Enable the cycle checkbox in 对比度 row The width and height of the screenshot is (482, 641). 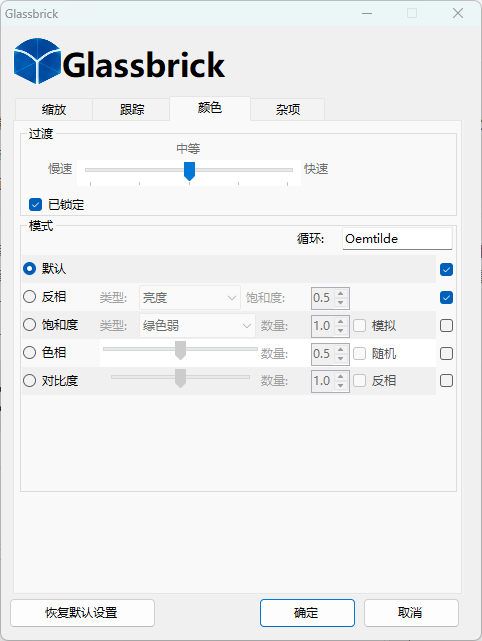[x=446, y=381]
